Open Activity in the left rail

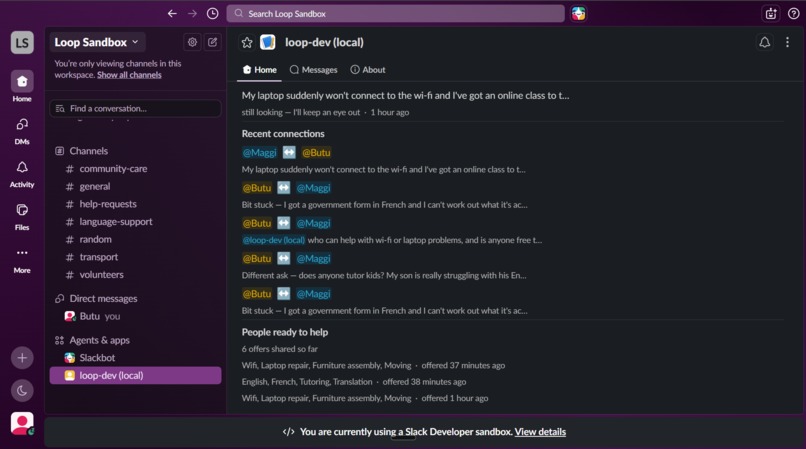(22, 173)
